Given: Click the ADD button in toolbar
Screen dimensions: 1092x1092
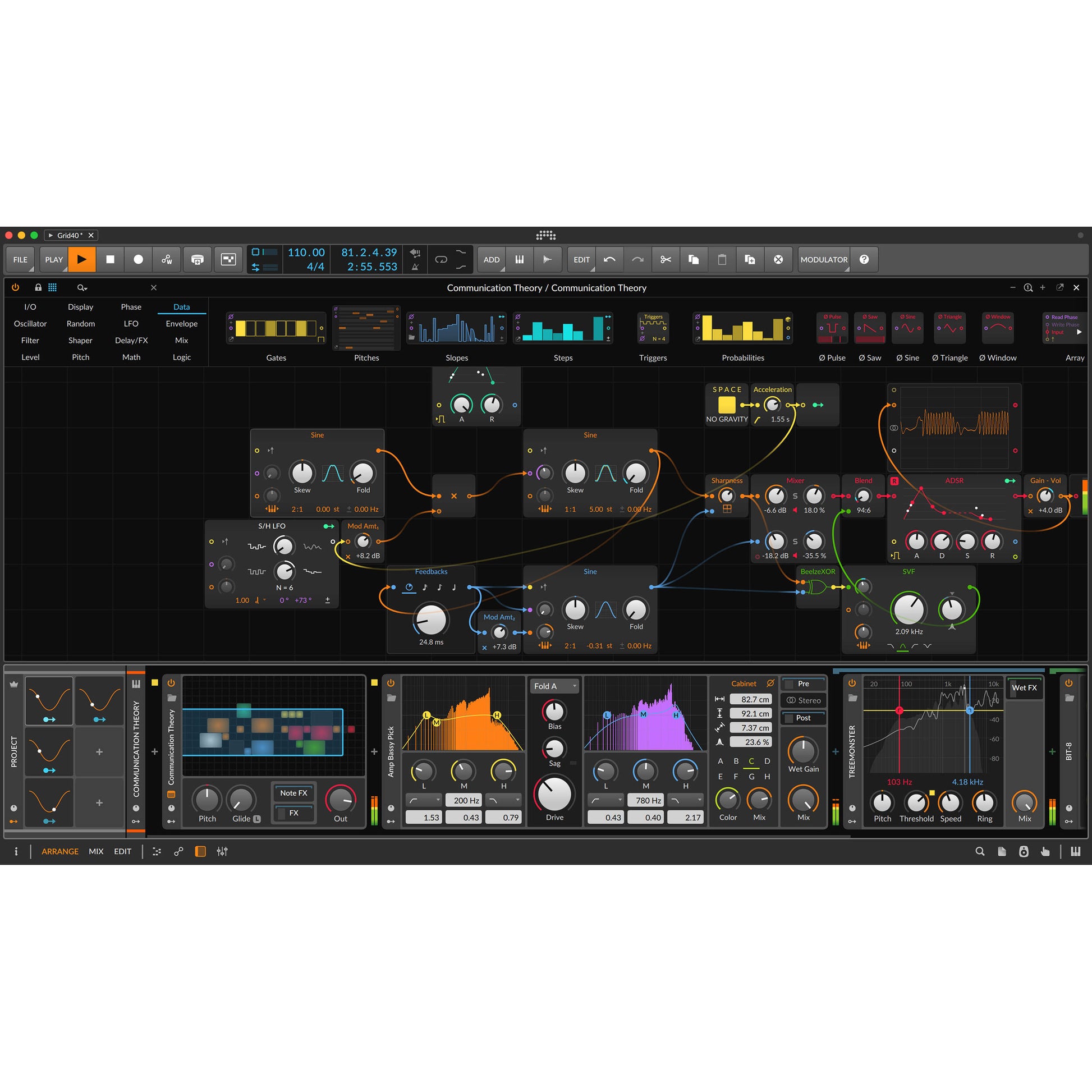Looking at the screenshot, I should [x=491, y=259].
